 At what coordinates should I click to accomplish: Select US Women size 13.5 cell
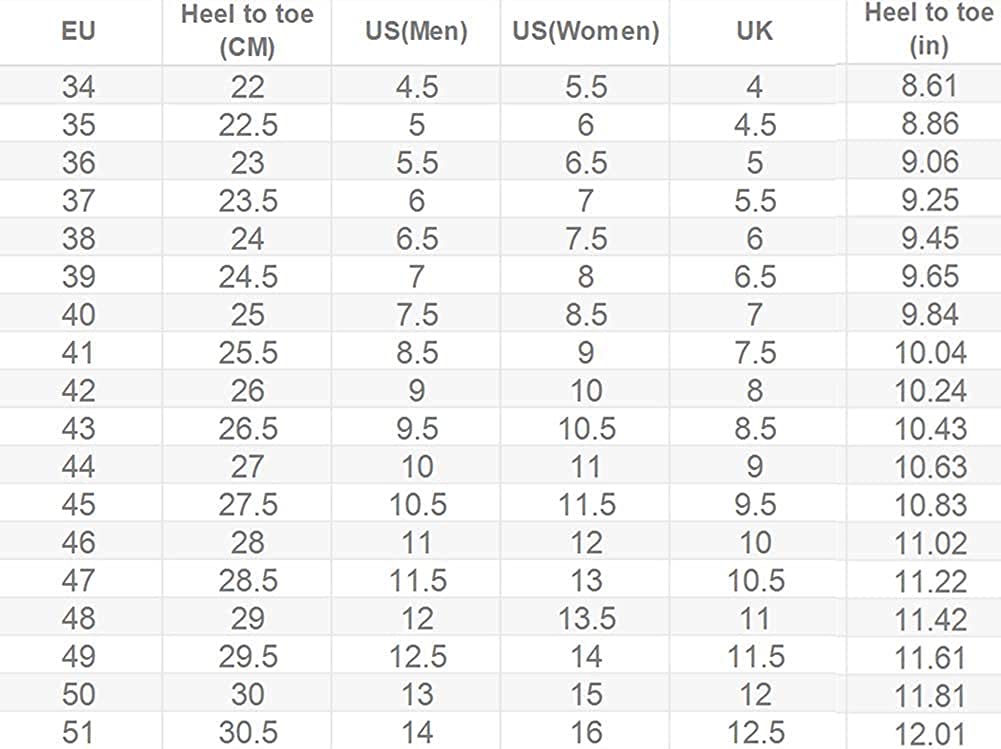point(586,618)
